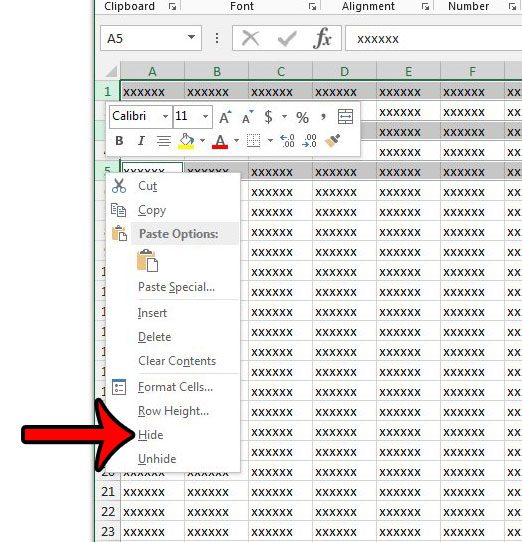
Task: Open the fill color dropdown arrow
Action: pyautogui.click(x=203, y=141)
